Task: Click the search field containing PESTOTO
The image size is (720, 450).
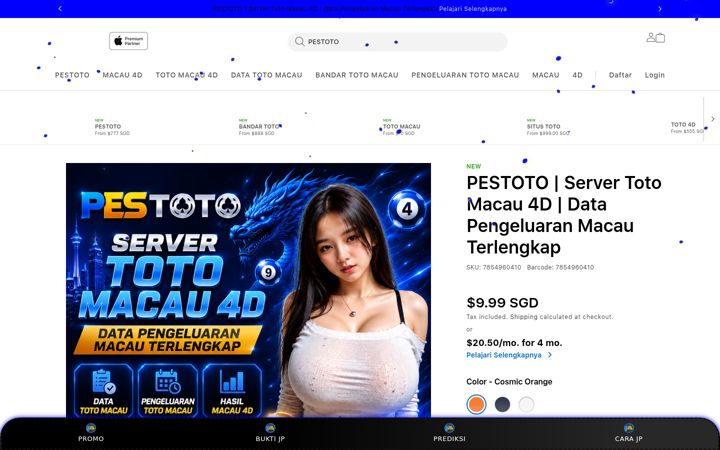Action: (398, 42)
